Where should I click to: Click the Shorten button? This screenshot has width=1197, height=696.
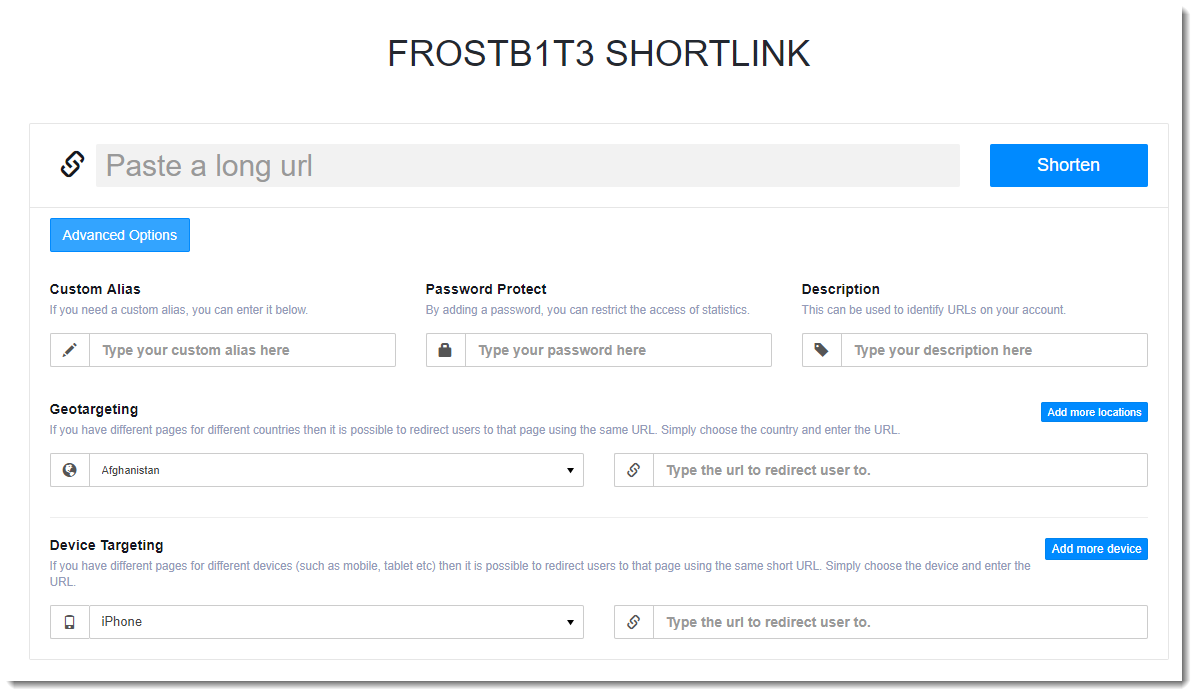point(1069,166)
